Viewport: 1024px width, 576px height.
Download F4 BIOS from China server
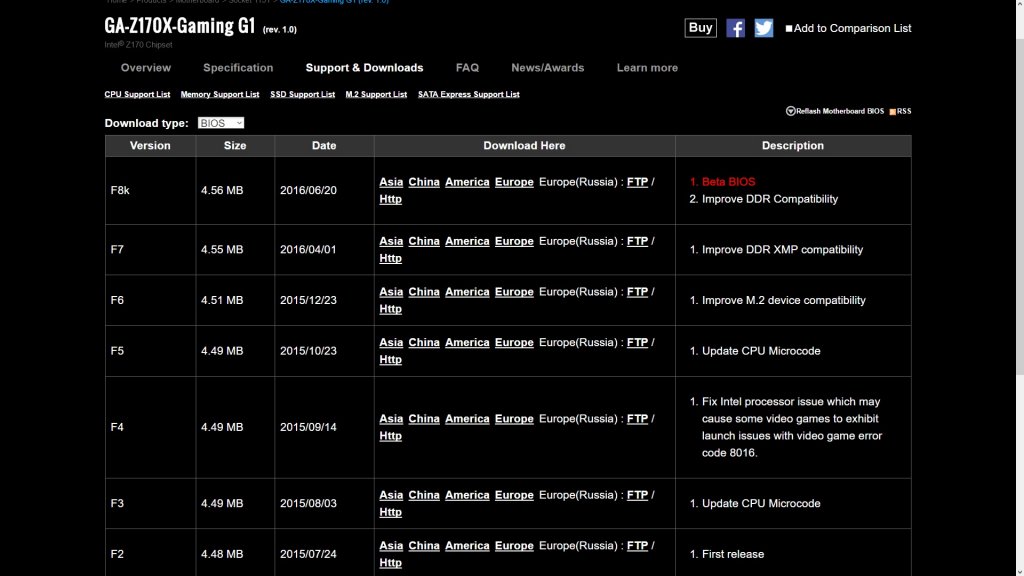coord(424,419)
